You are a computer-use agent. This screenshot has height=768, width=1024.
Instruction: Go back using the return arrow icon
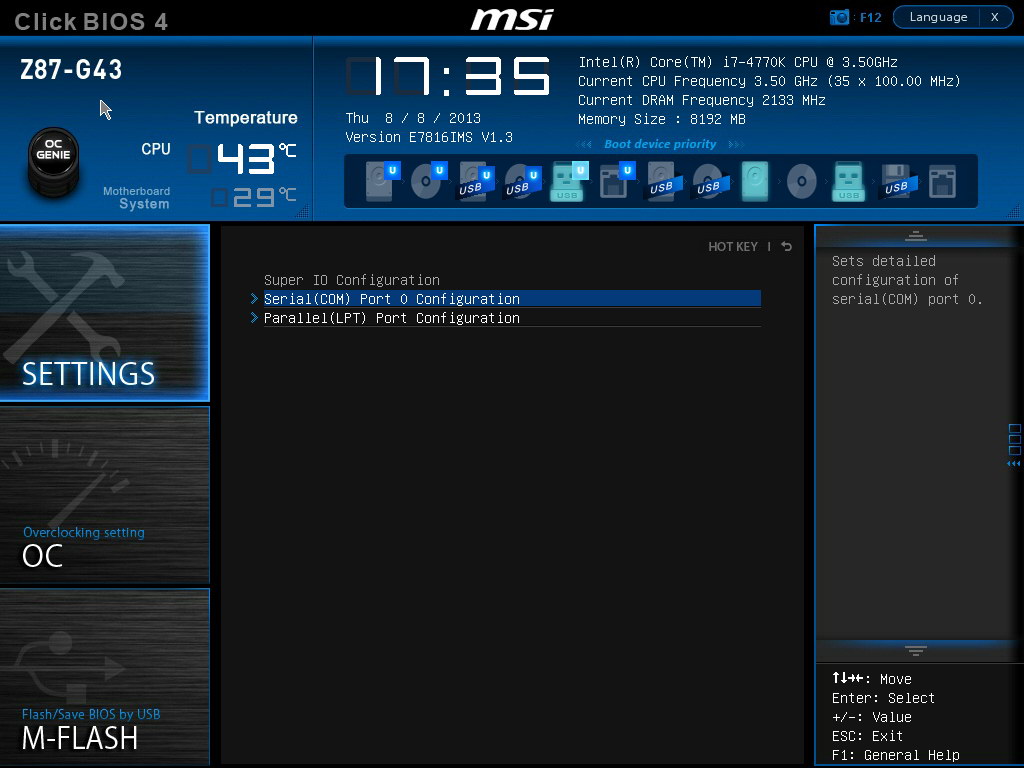[787, 246]
